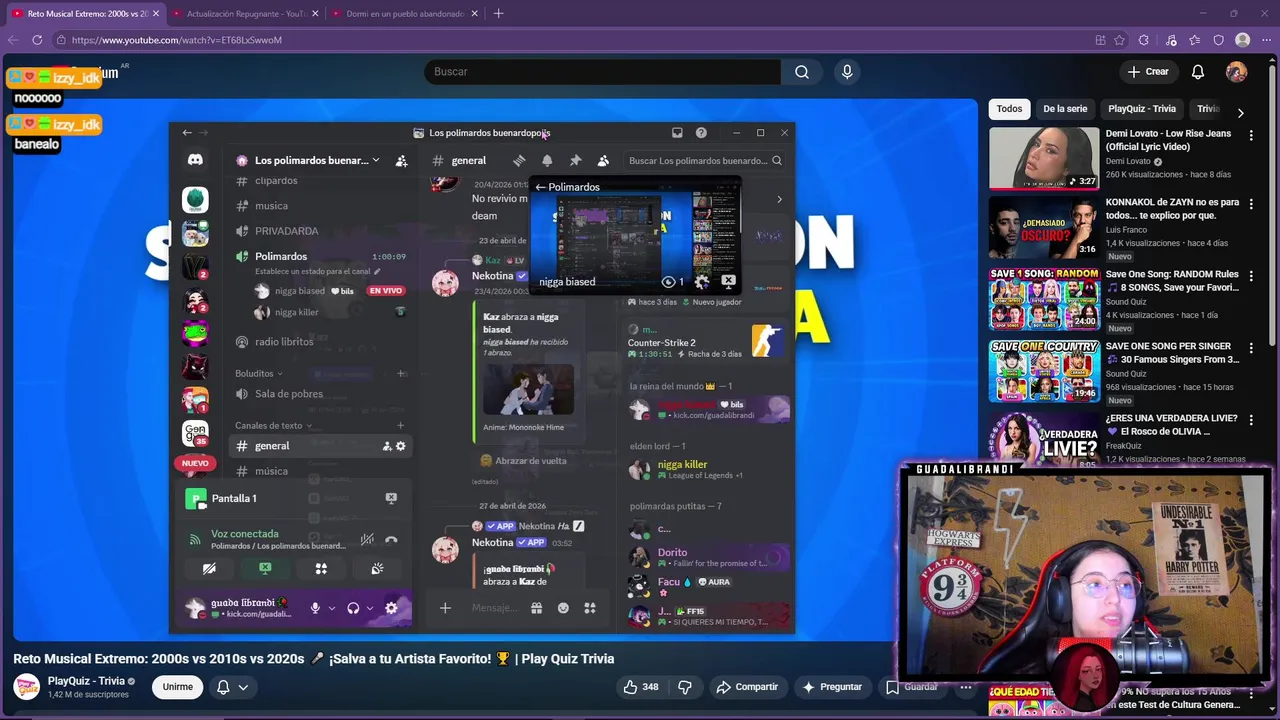Screen dimensions: 1280x720
Task: Like the video with 348 likes
Action: click(640, 687)
